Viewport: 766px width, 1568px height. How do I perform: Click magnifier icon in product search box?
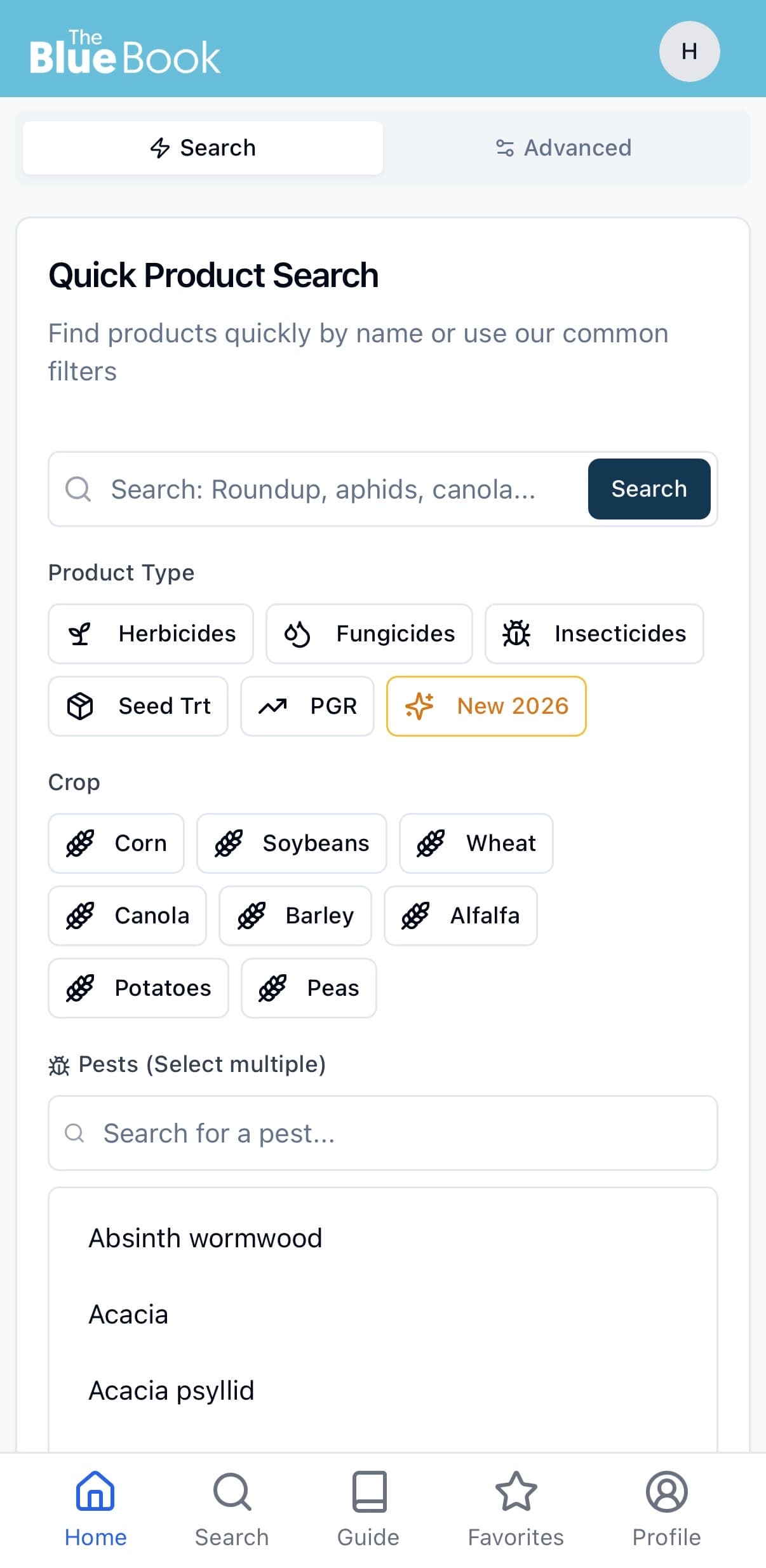click(78, 489)
